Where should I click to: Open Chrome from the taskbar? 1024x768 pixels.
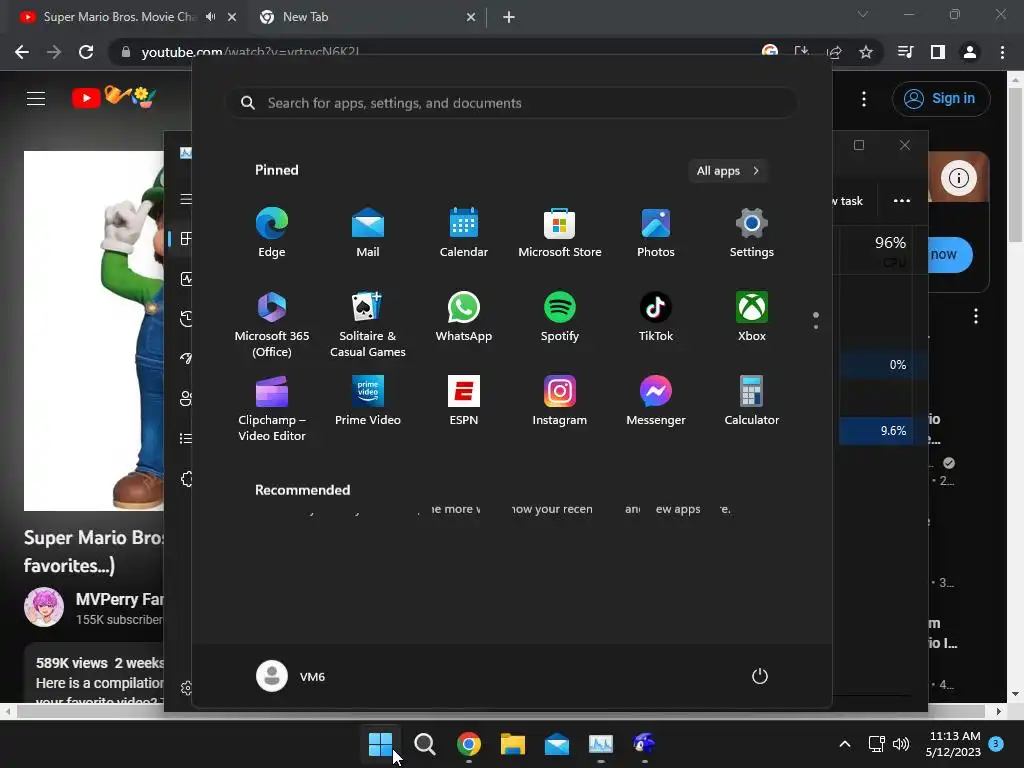point(469,743)
